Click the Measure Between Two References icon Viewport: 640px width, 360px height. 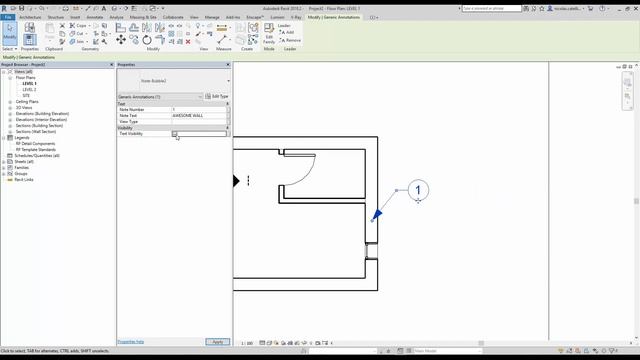(x=222, y=40)
